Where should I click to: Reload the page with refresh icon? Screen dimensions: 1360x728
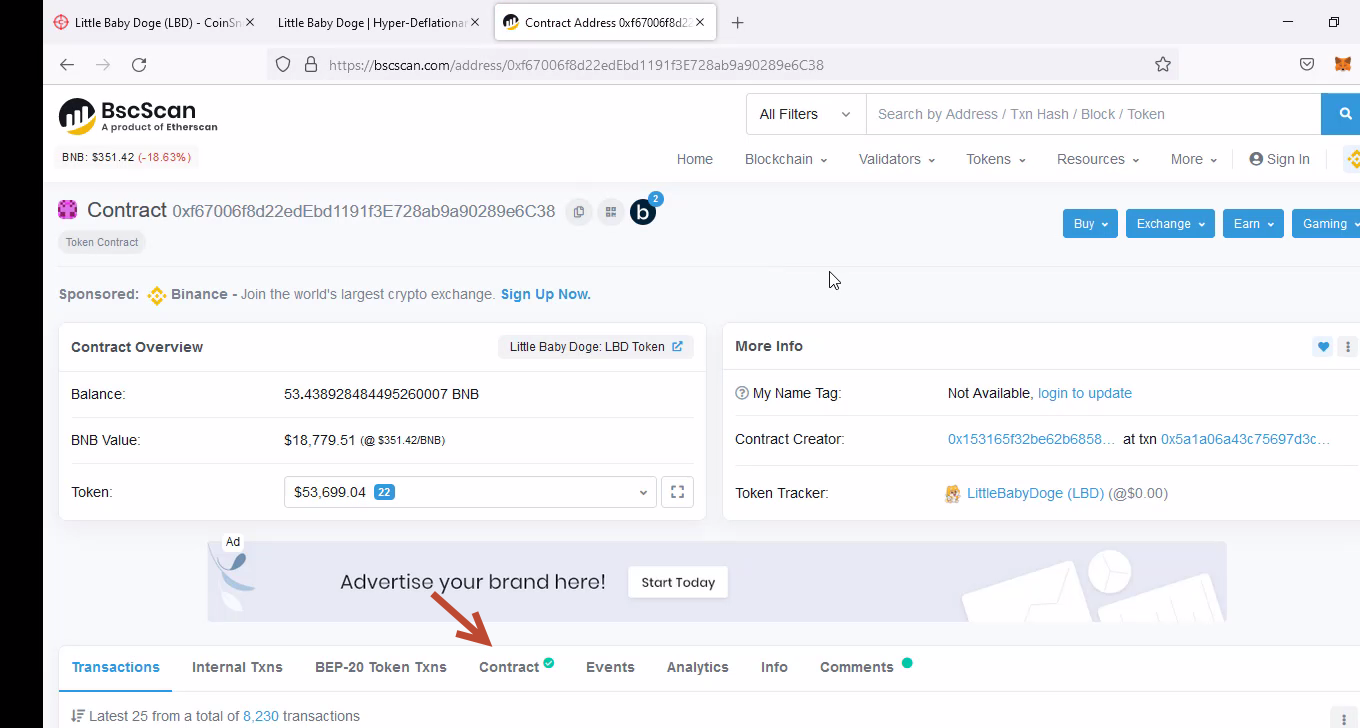pos(139,65)
